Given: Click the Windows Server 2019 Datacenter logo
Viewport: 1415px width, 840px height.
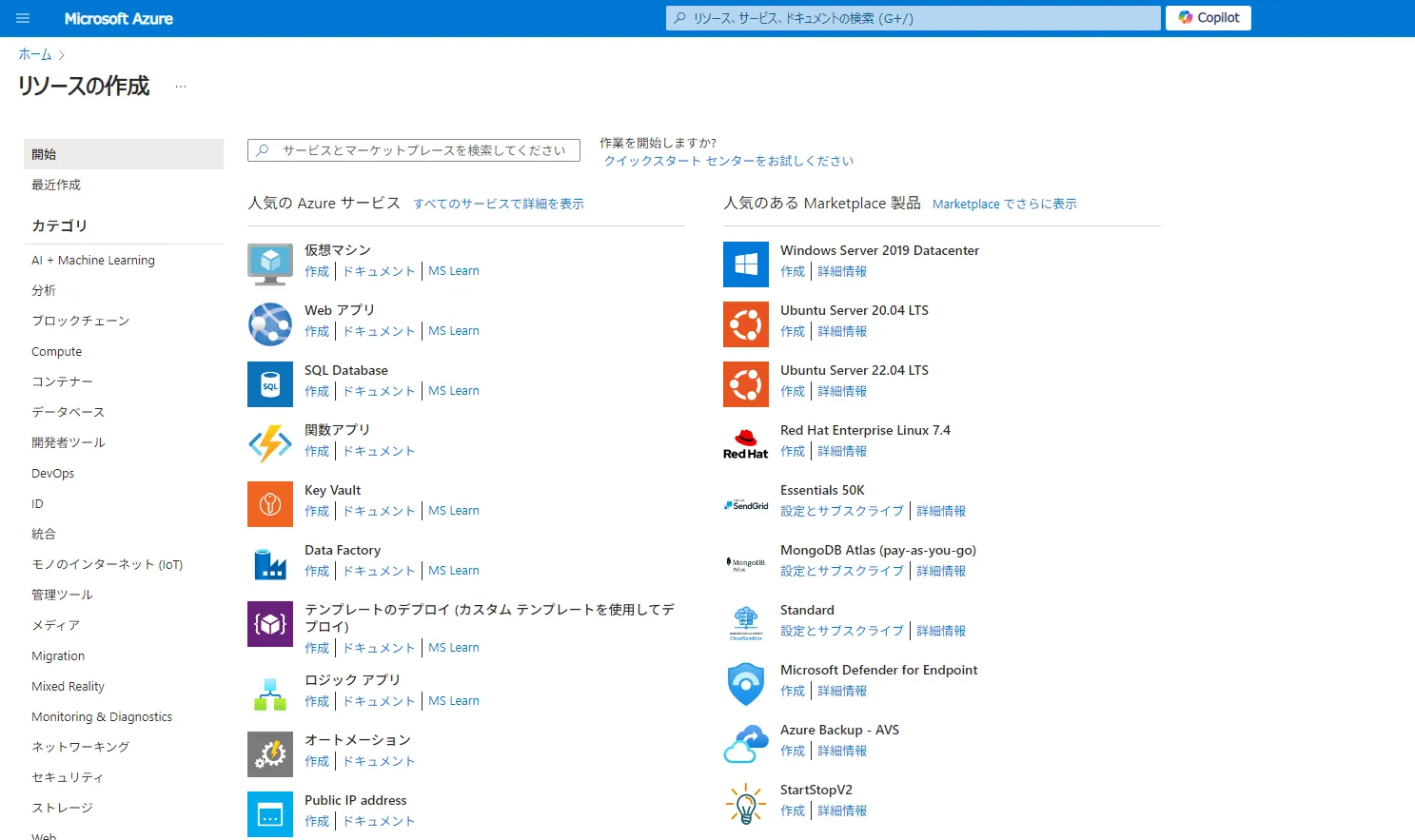Looking at the screenshot, I should pyautogui.click(x=746, y=264).
